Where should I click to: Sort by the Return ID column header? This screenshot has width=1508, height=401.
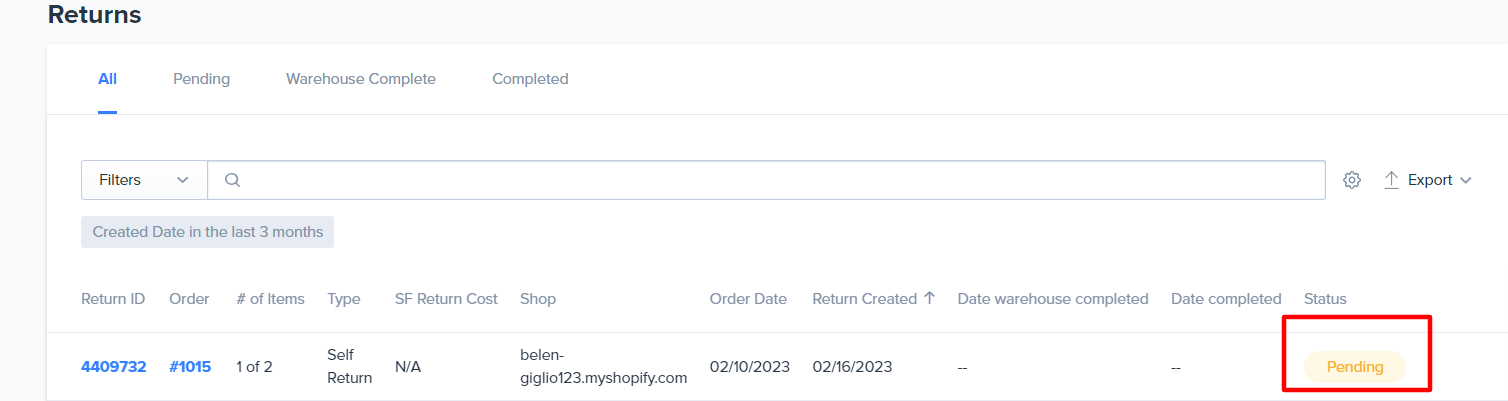point(113,299)
